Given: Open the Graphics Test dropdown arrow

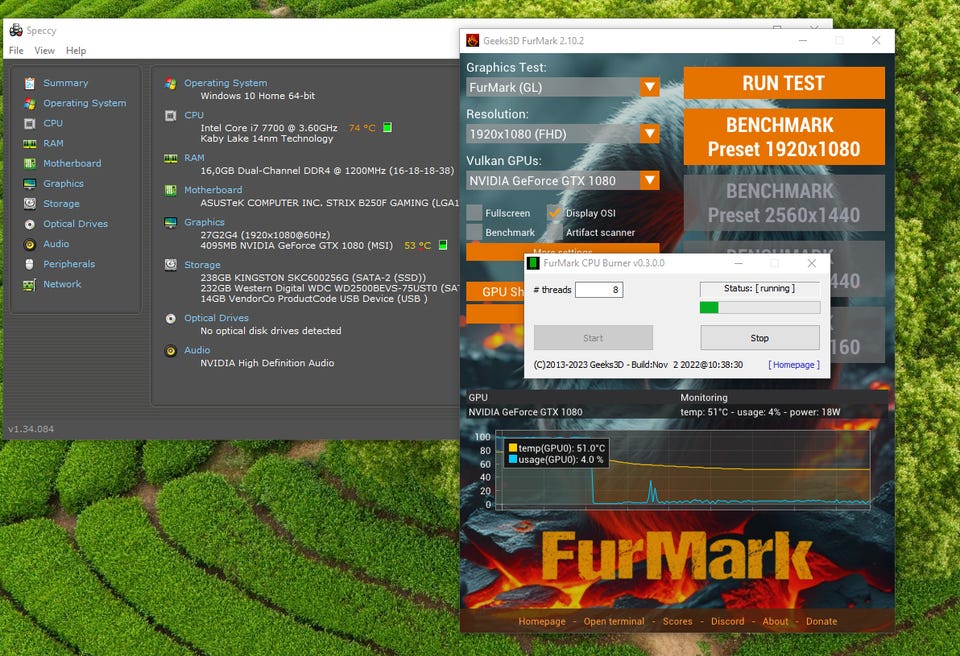Looking at the screenshot, I should [650, 87].
